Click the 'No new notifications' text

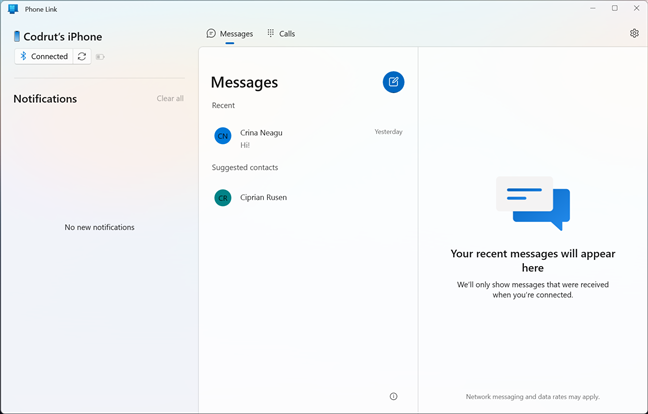click(99, 227)
